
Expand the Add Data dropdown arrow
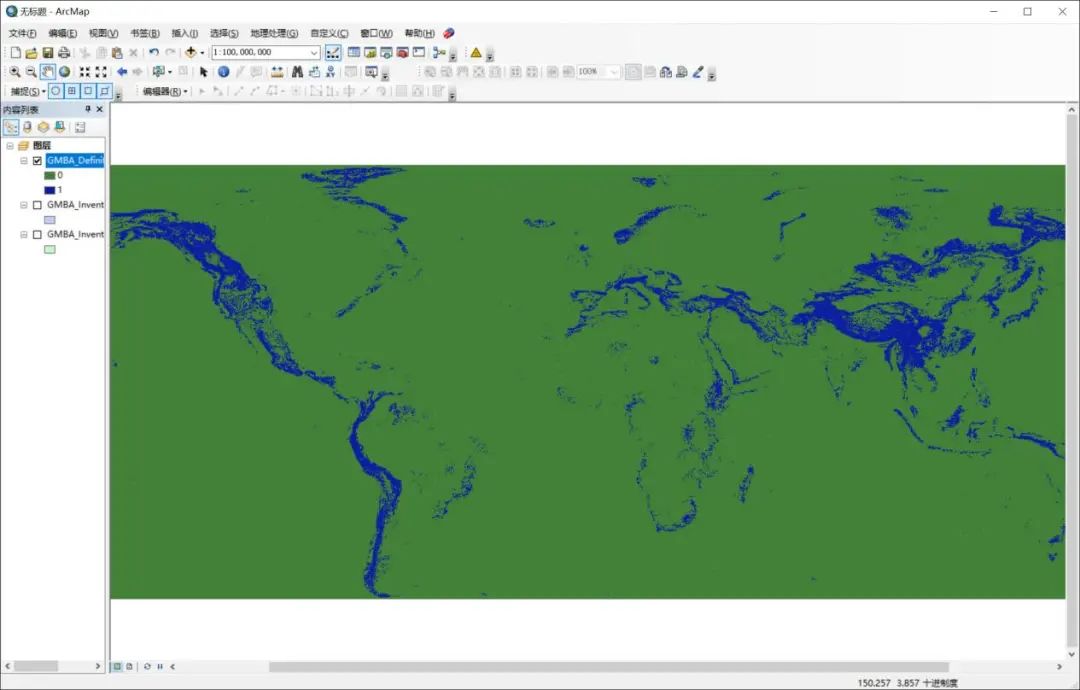pyautogui.click(x=202, y=52)
